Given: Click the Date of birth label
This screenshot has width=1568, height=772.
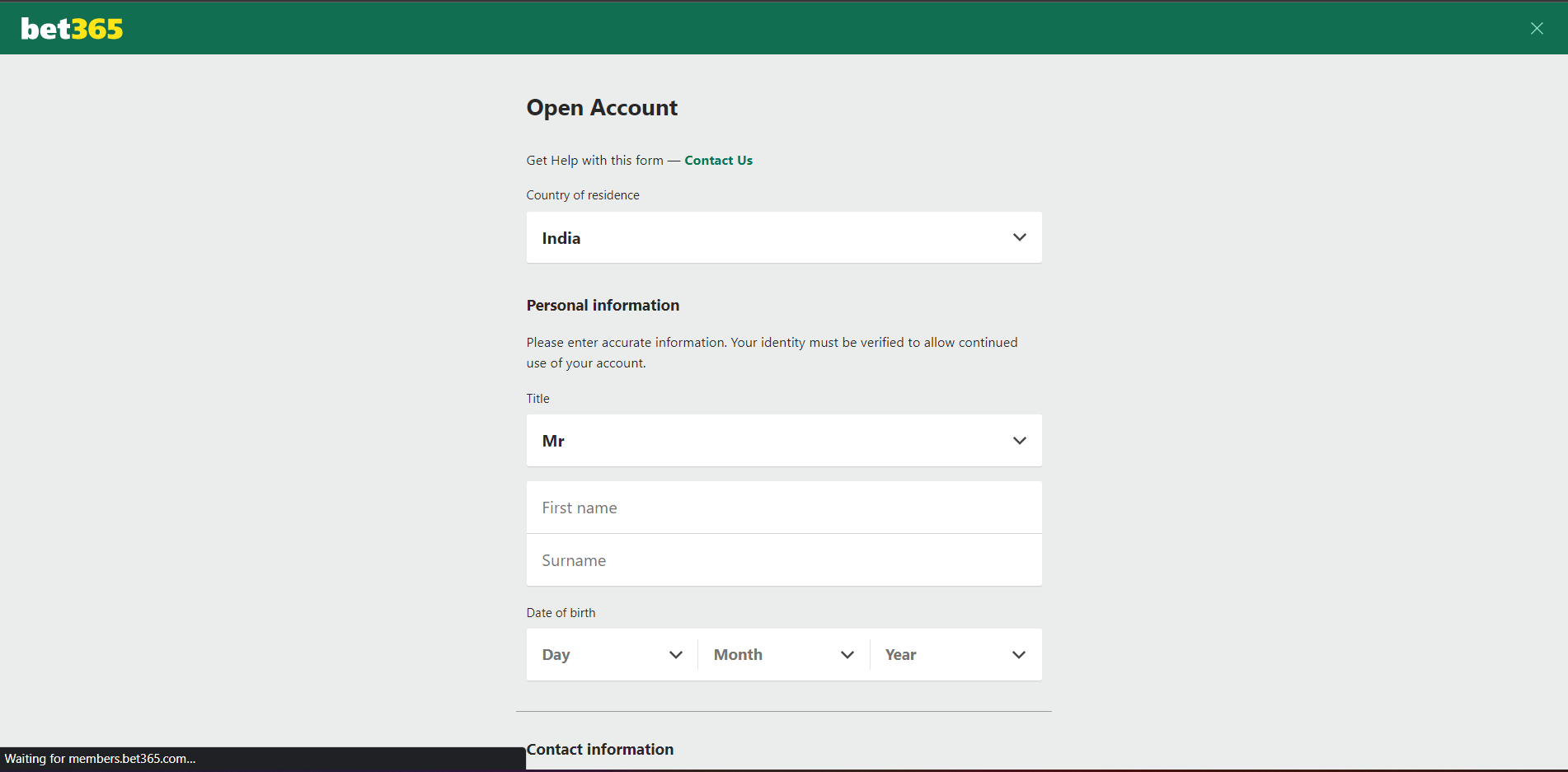Looking at the screenshot, I should tap(561, 613).
